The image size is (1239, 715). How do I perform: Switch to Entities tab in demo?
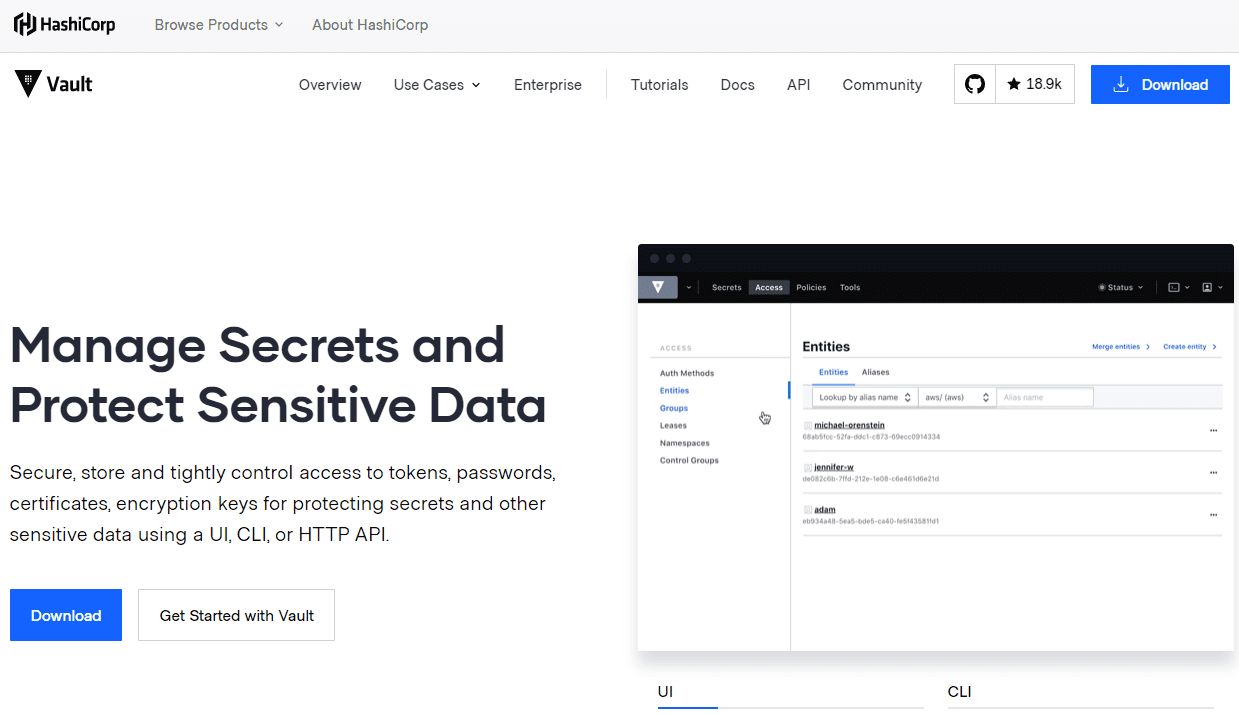[x=833, y=372]
